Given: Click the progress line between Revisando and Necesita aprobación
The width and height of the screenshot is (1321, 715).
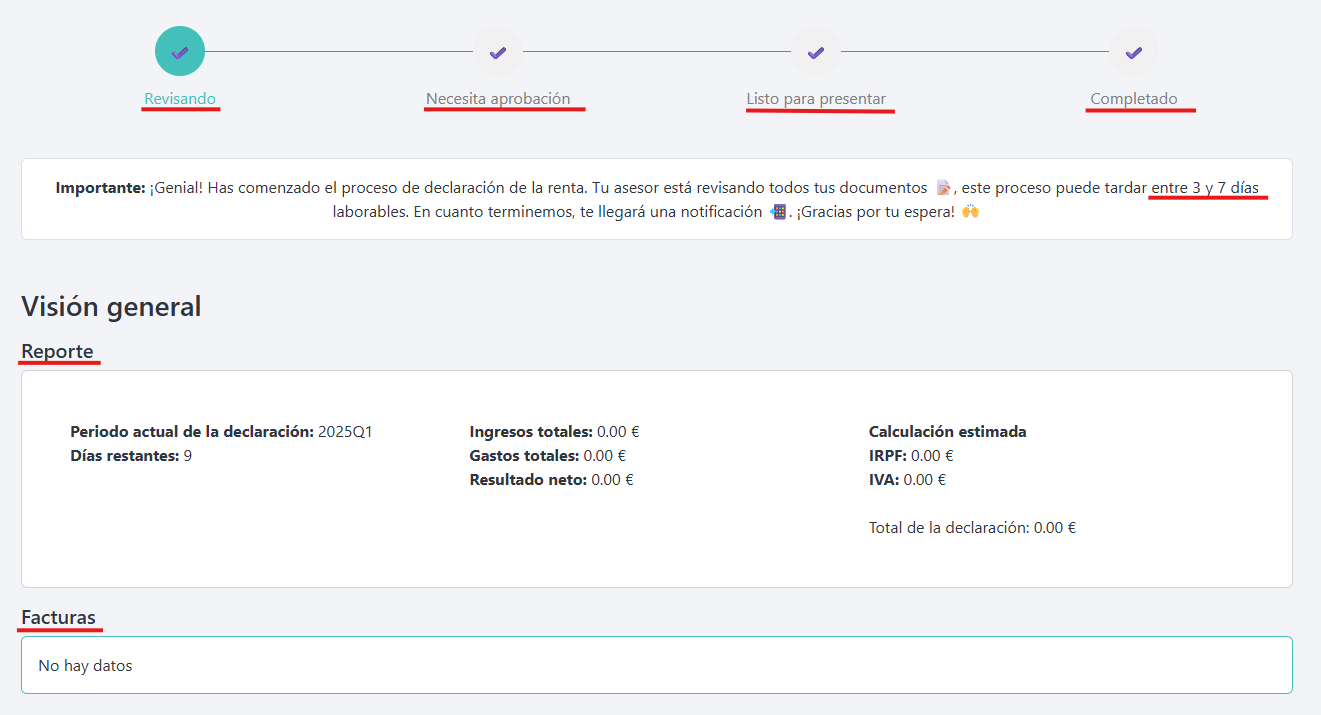Looking at the screenshot, I should 339,52.
